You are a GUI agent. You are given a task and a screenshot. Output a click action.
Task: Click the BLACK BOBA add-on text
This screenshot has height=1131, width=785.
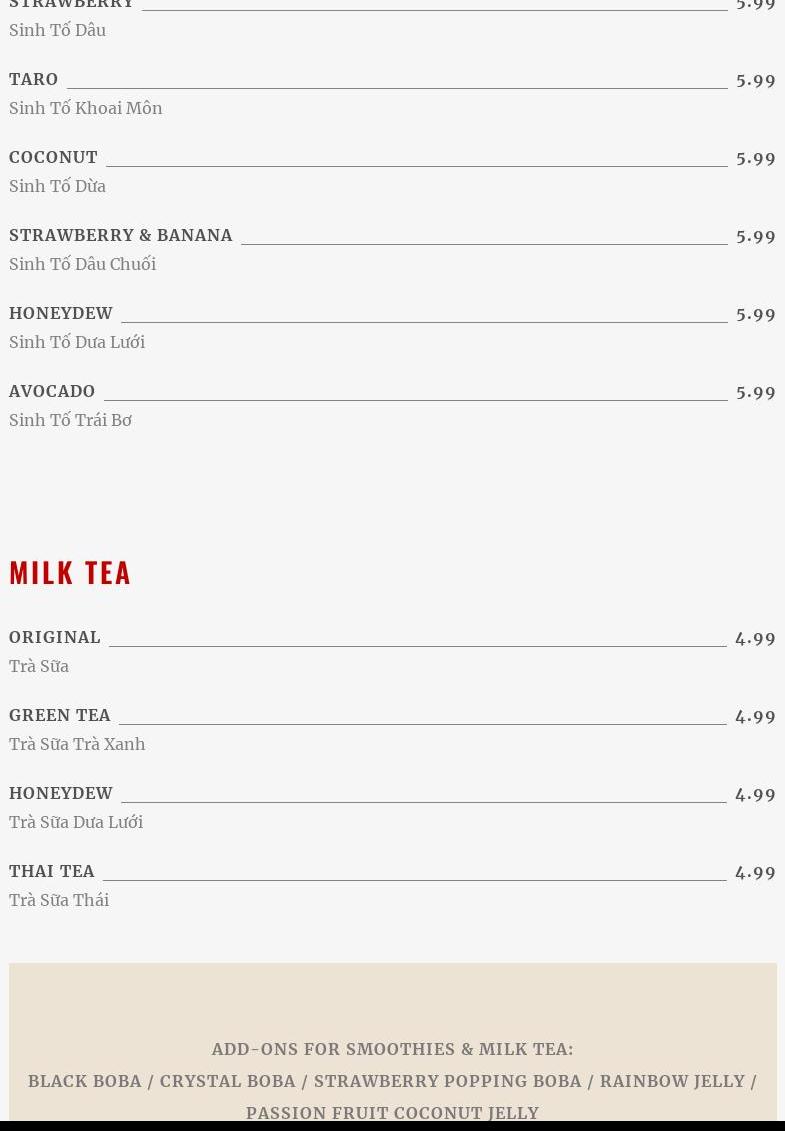click(x=85, y=1081)
